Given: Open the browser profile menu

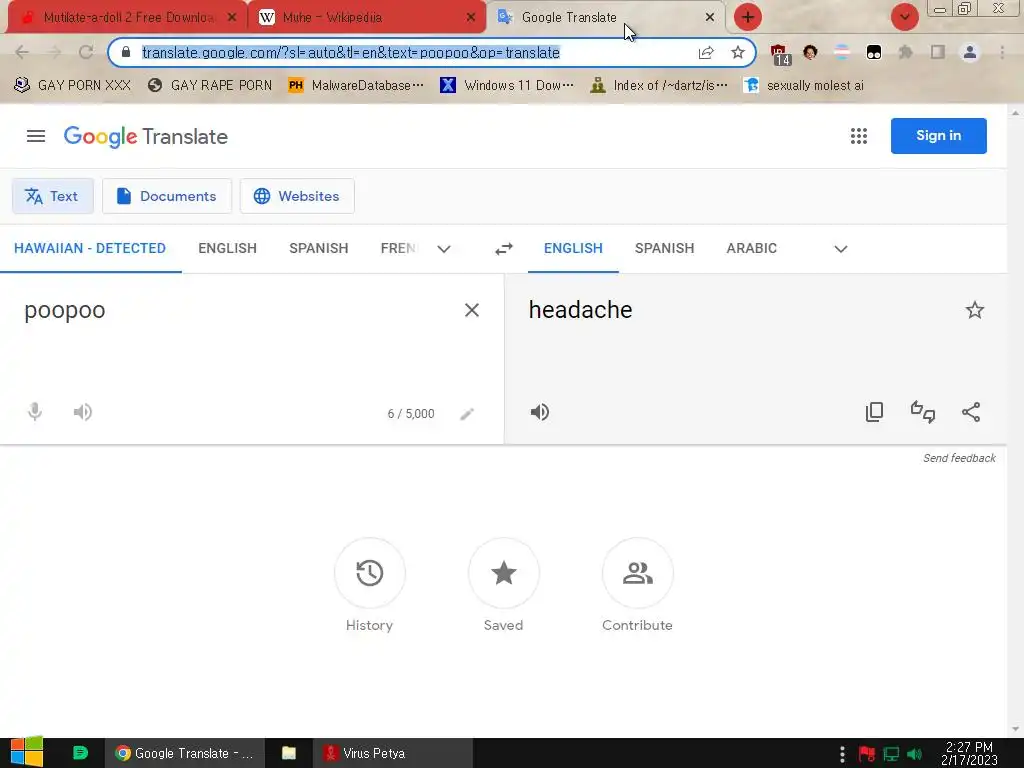Looking at the screenshot, I should [x=970, y=52].
